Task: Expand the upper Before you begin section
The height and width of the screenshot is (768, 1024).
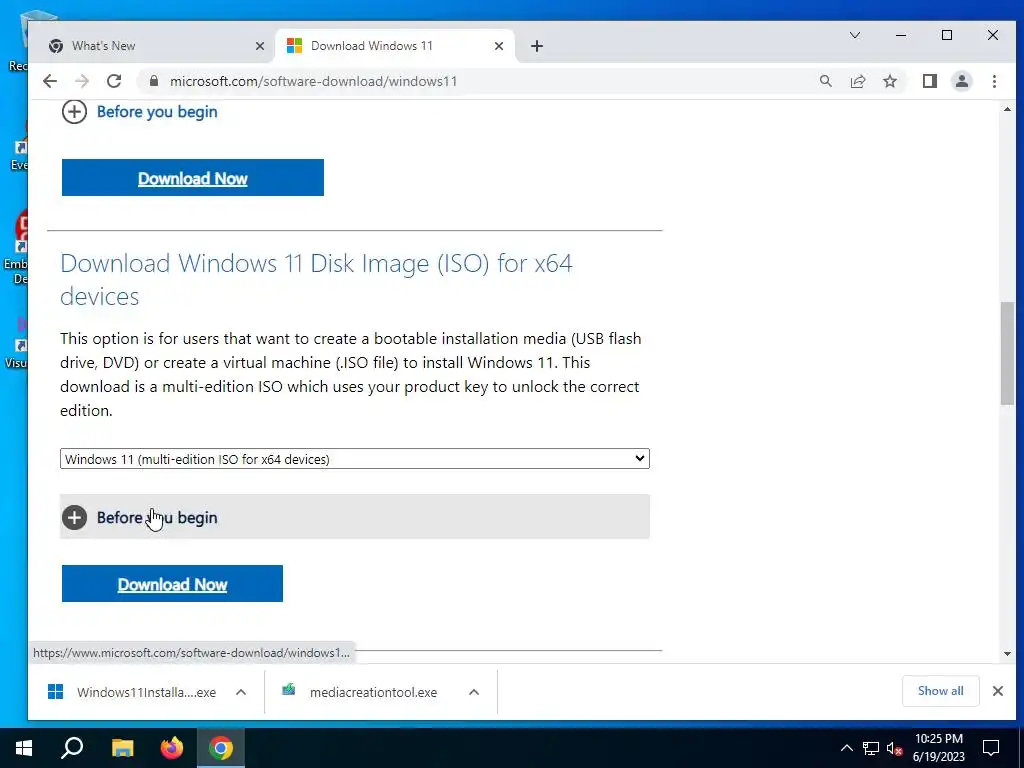Action: pos(140,112)
